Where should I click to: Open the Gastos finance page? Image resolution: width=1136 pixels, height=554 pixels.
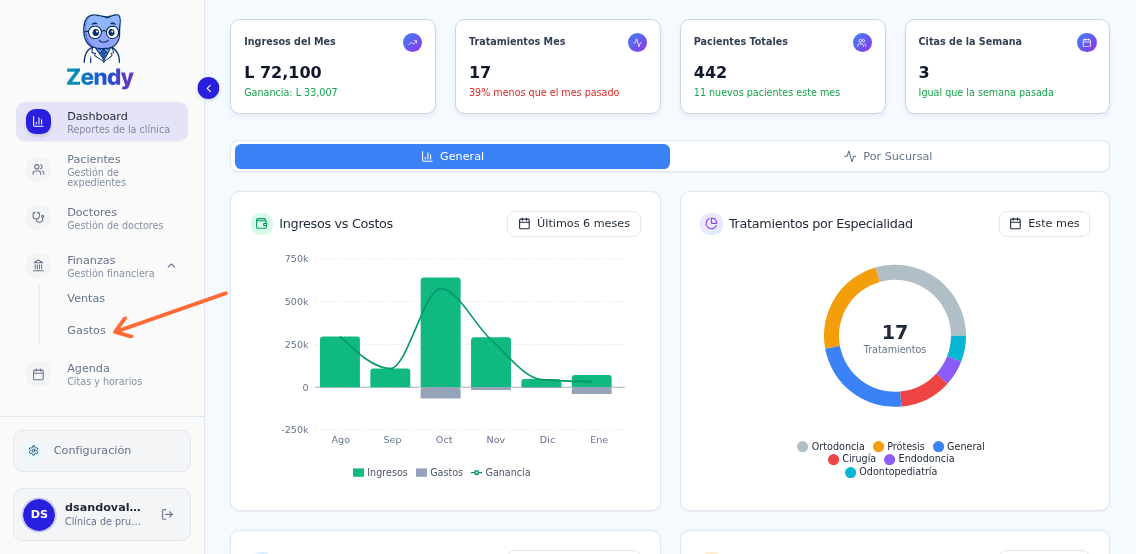(x=86, y=330)
